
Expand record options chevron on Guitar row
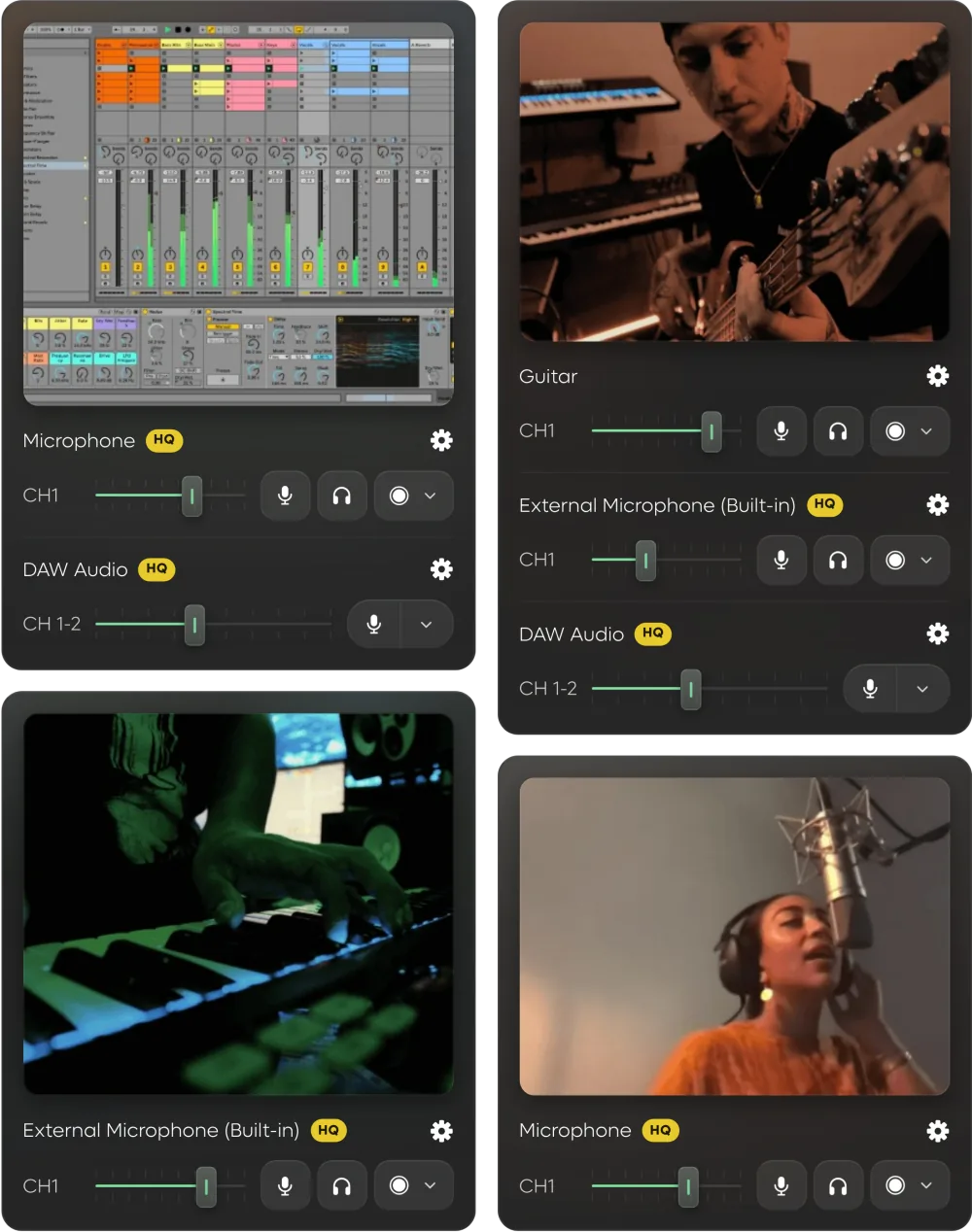click(926, 430)
